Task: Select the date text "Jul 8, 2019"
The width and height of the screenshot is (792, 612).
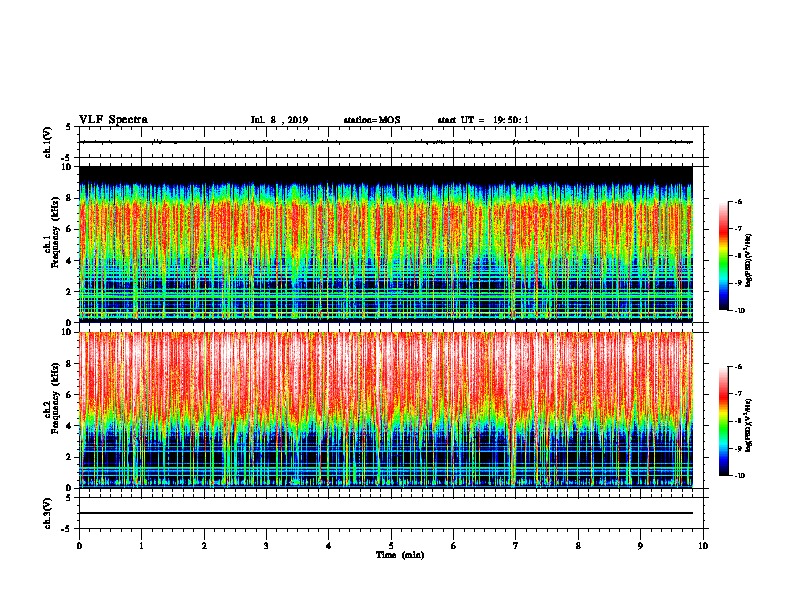Action: click(x=279, y=120)
